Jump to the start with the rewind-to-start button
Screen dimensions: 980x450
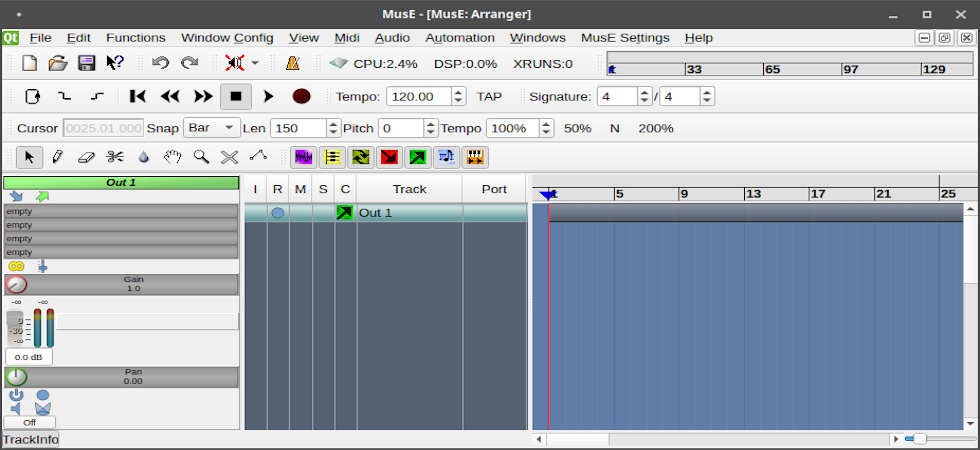[138, 96]
